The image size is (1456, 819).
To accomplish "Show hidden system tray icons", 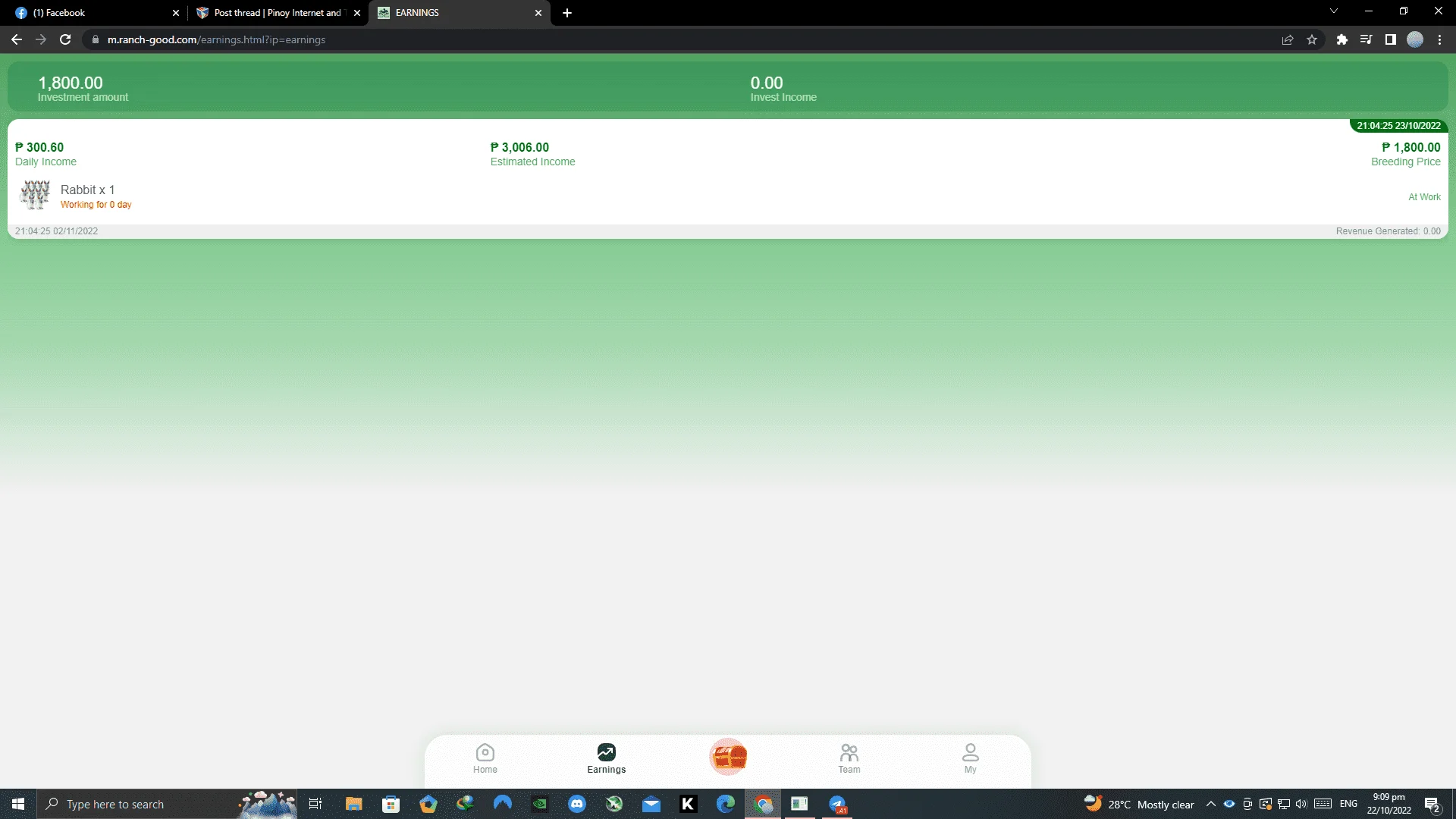I will [1211, 804].
